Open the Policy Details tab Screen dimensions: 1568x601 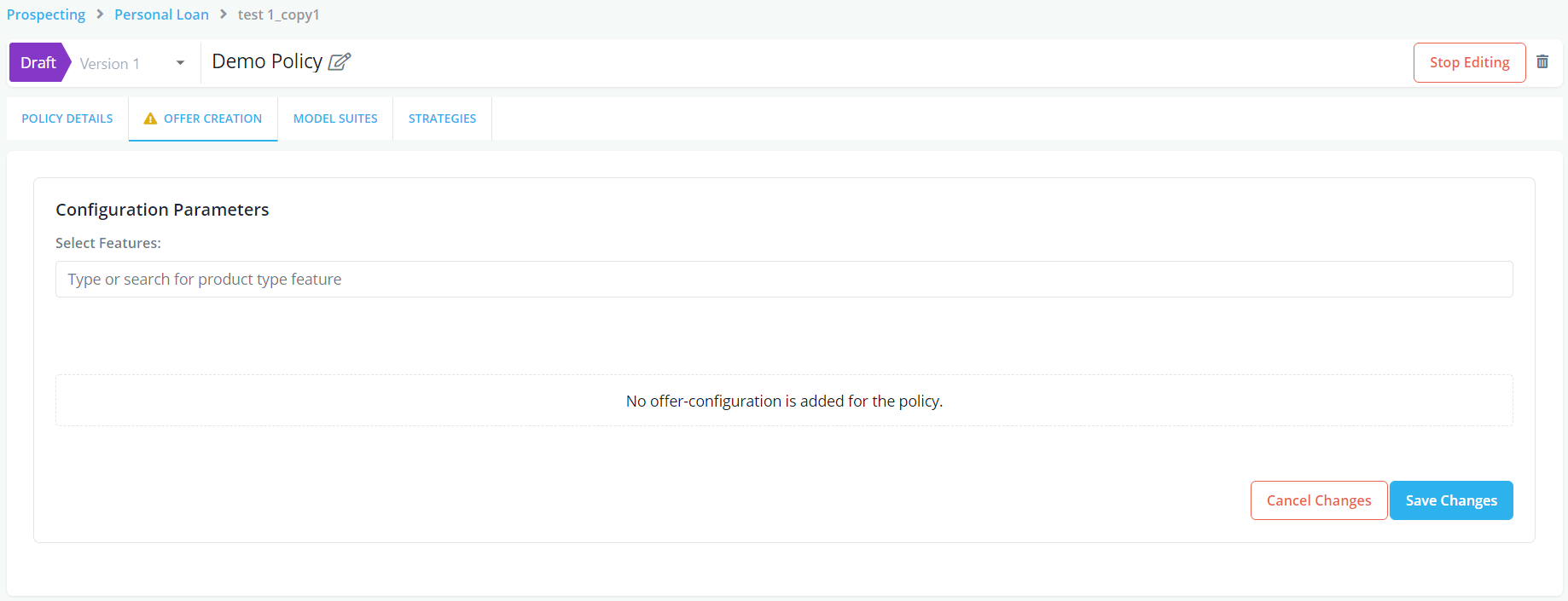(67, 118)
